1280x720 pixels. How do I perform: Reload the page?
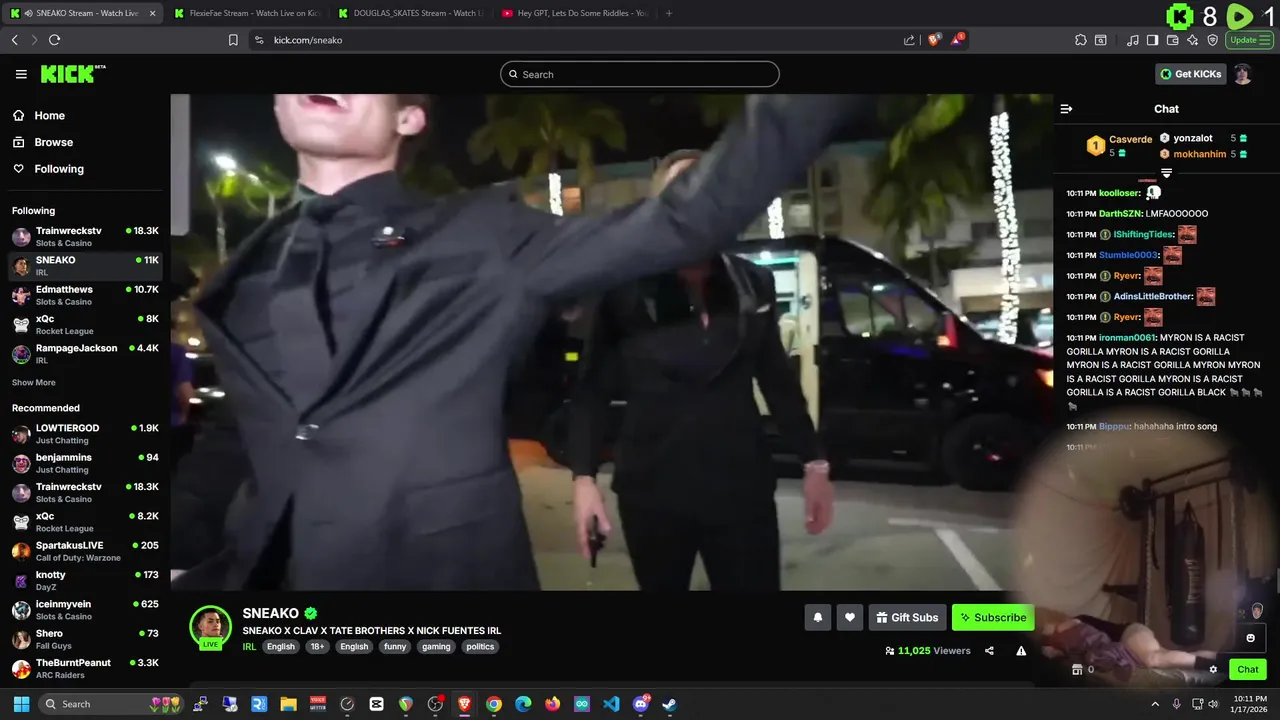(54, 40)
